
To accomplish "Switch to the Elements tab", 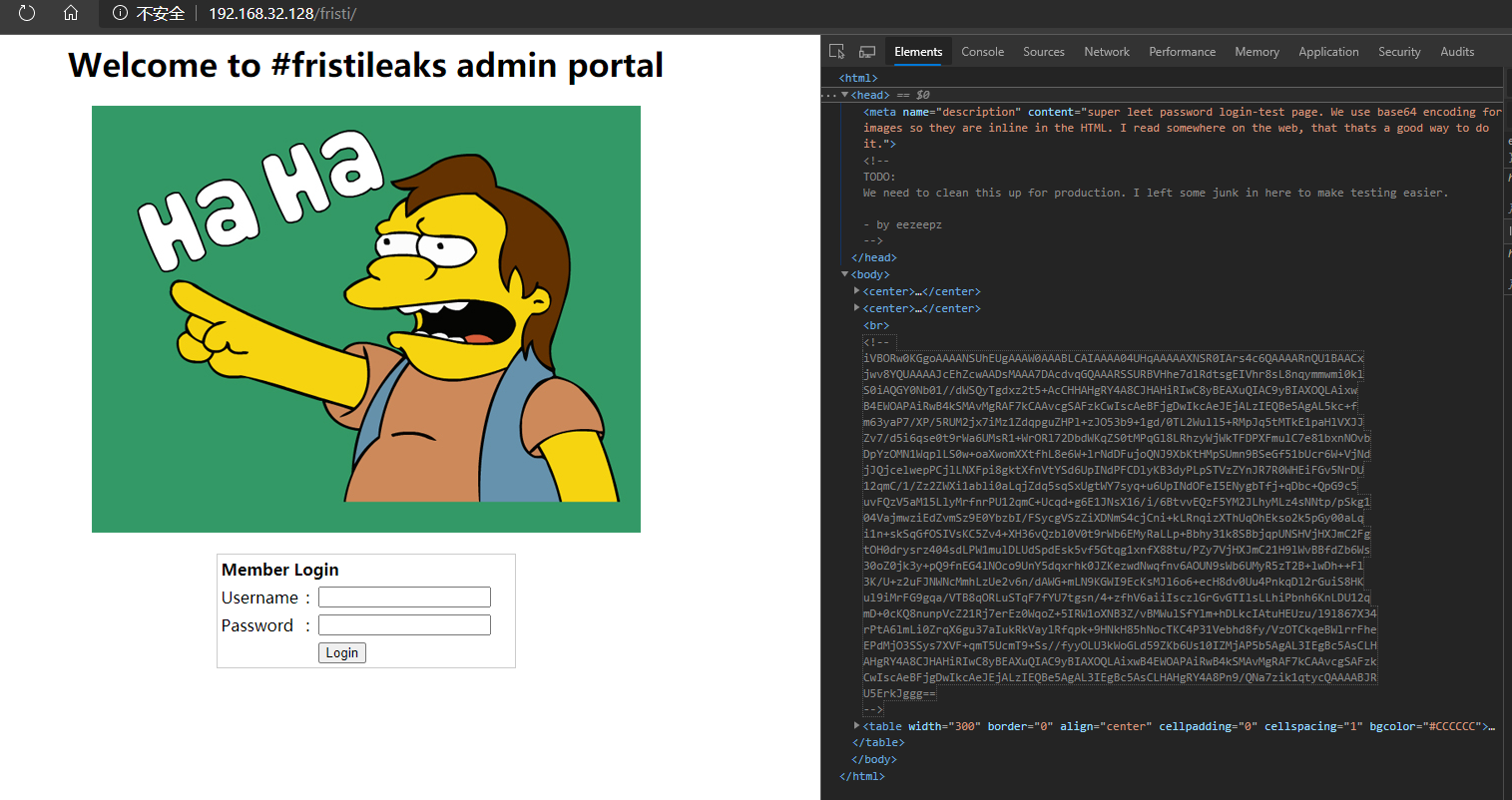I will [x=918, y=51].
